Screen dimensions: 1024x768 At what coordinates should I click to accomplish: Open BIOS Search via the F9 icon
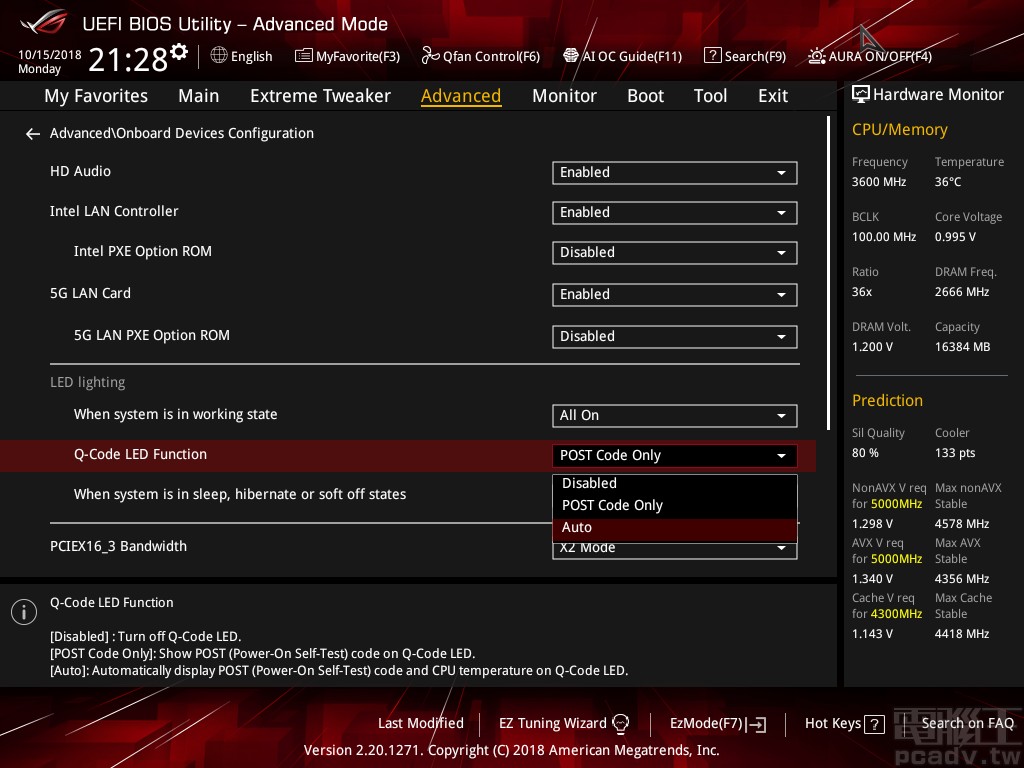(745, 57)
